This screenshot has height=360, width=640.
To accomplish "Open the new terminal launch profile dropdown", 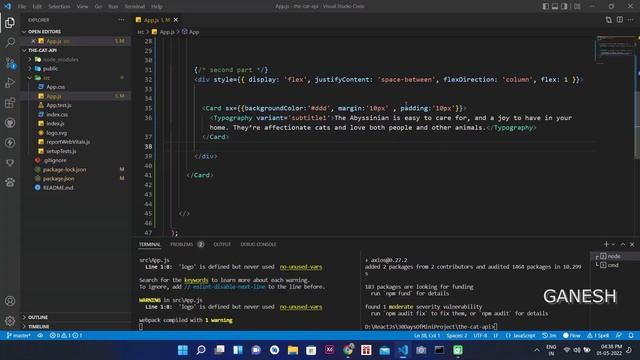I will click(613, 244).
